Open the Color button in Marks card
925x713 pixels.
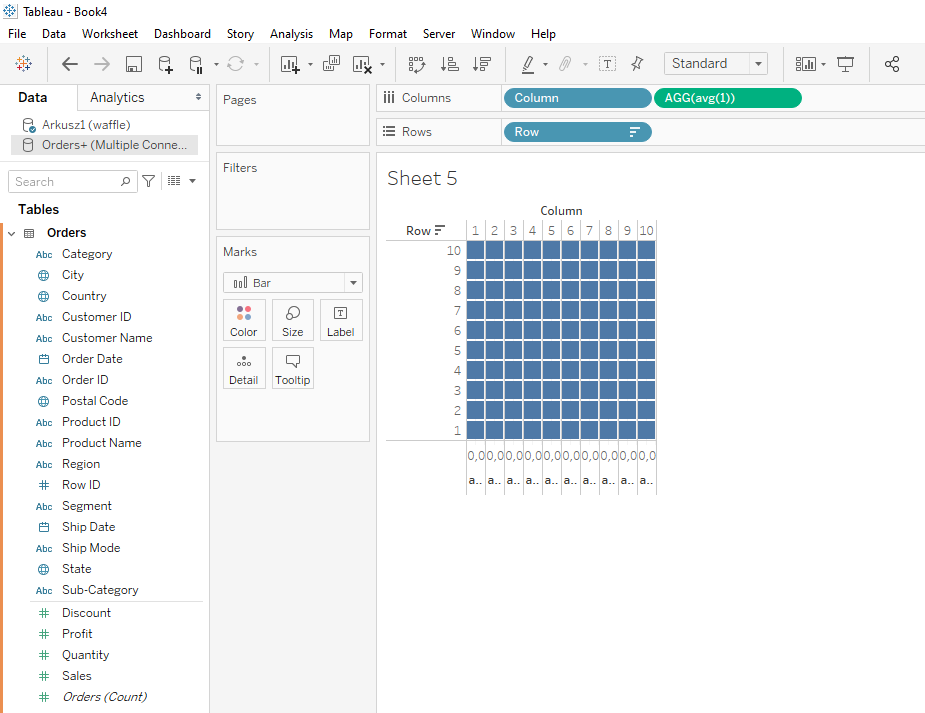tap(244, 320)
